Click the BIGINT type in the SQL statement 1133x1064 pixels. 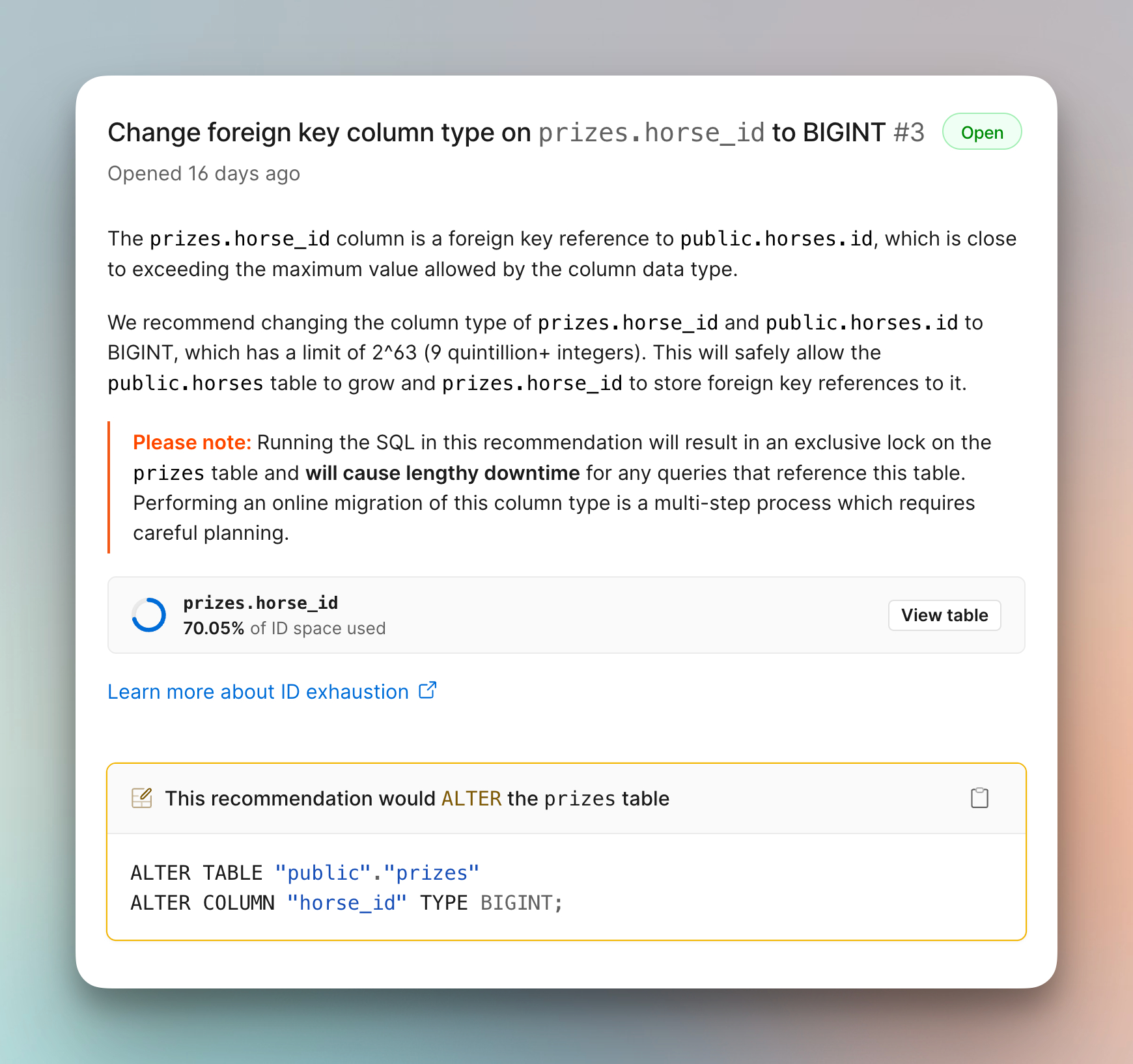click(517, 903)
